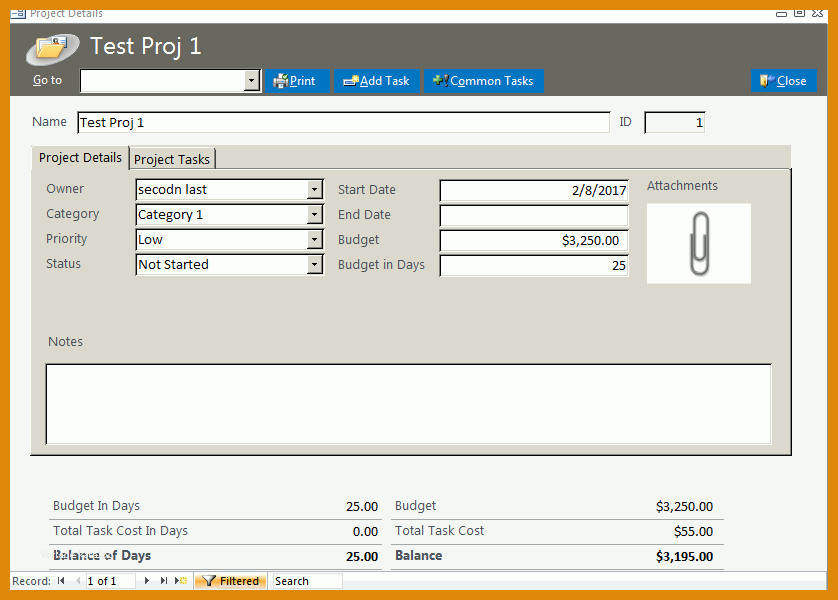Expand the Owner dropdown arrow
The width and height of the screenshot is (838, 600).
315,190
